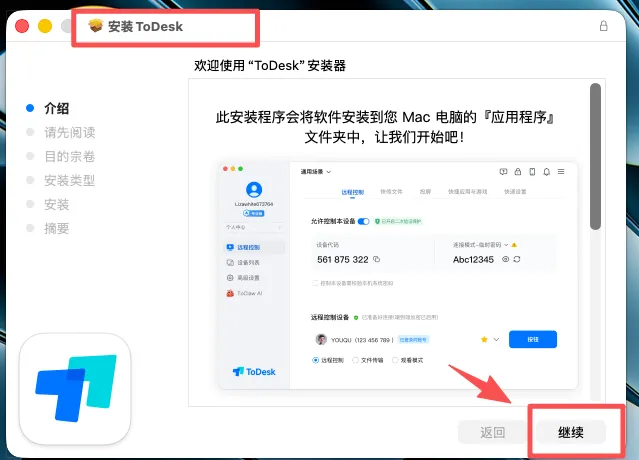Click the blue connect button in preview
Screen dimensions: 639x460
[533, 339]
